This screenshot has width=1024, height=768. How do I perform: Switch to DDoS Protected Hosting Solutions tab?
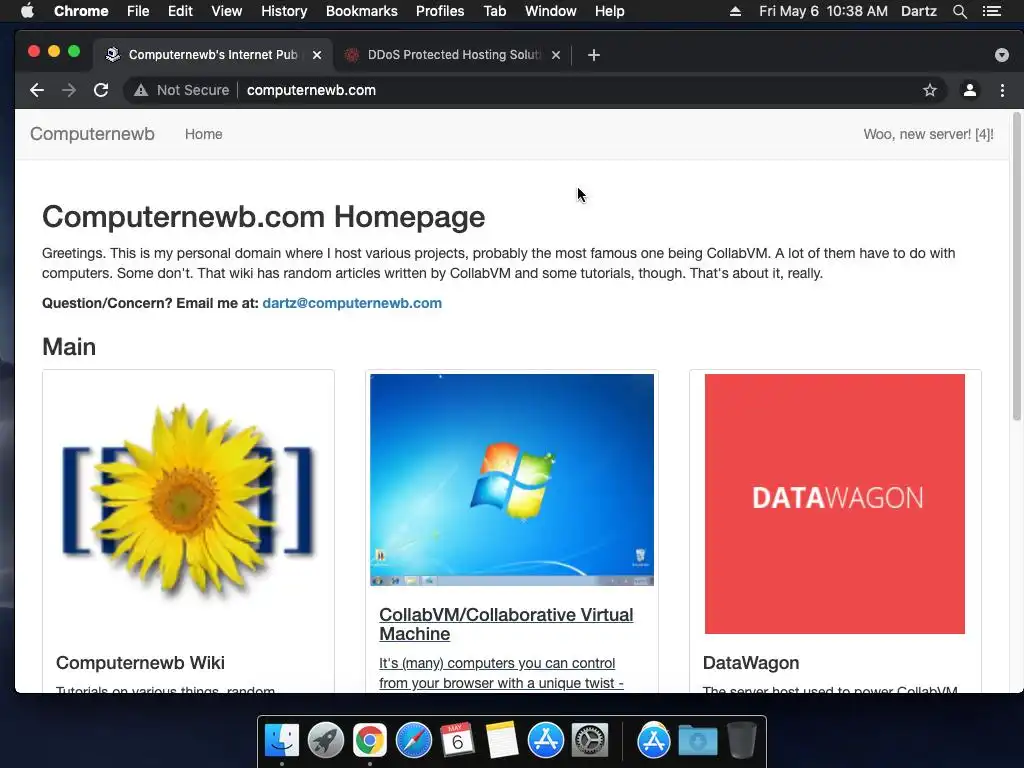point(453,55)
